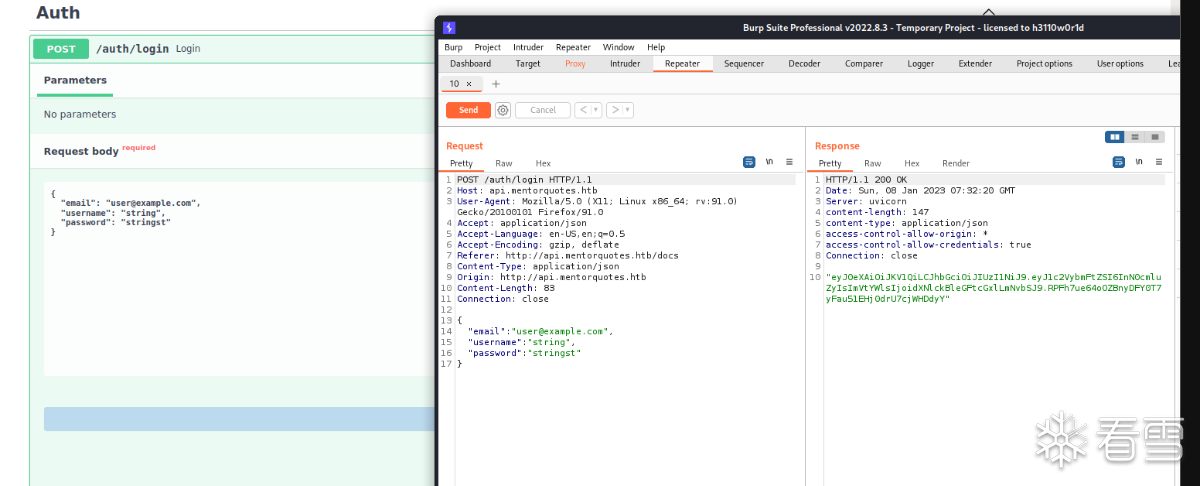
Task: Open the Repeater menu in menu bar
Action: click(x=573, y=47)
